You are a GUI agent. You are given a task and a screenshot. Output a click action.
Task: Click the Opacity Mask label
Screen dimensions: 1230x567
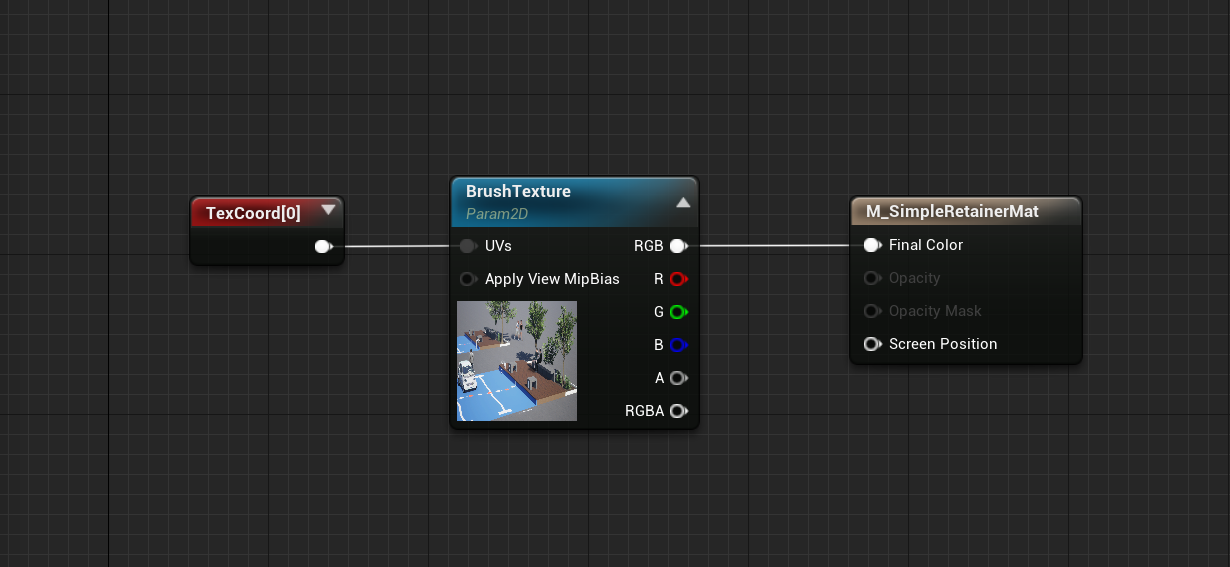point(935,311)
